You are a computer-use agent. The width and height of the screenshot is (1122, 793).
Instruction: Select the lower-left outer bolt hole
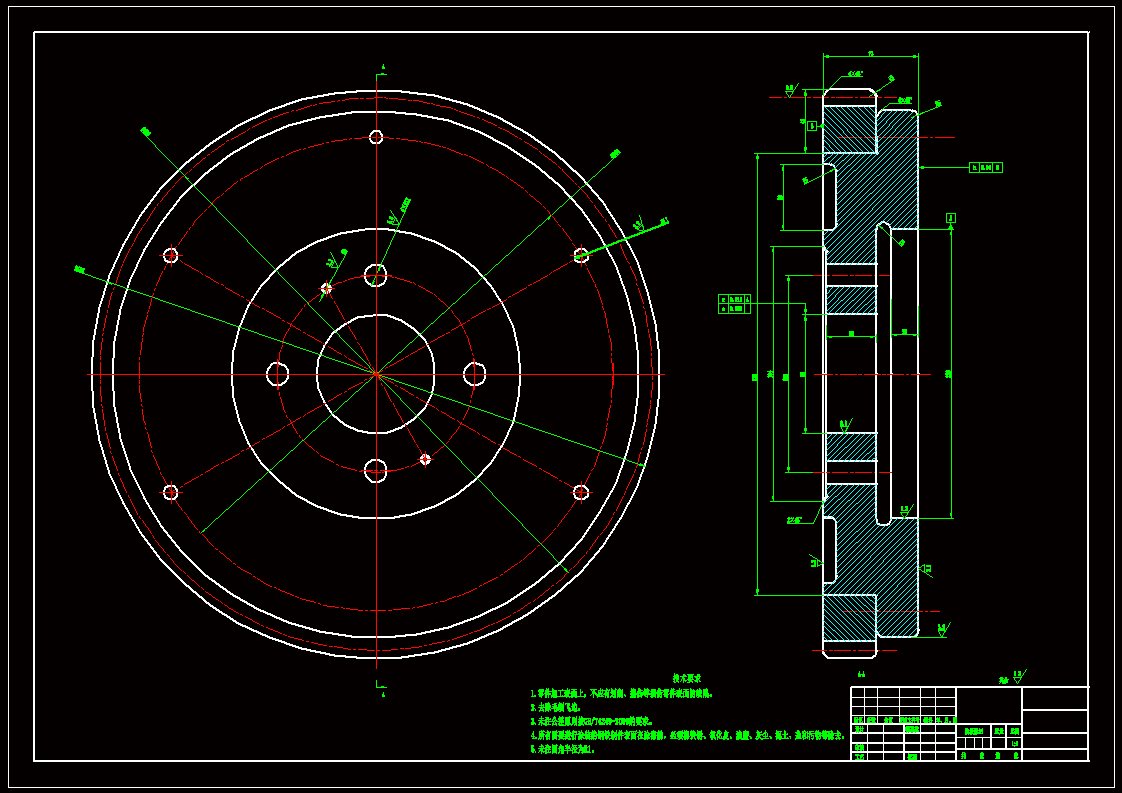(171, 492)
